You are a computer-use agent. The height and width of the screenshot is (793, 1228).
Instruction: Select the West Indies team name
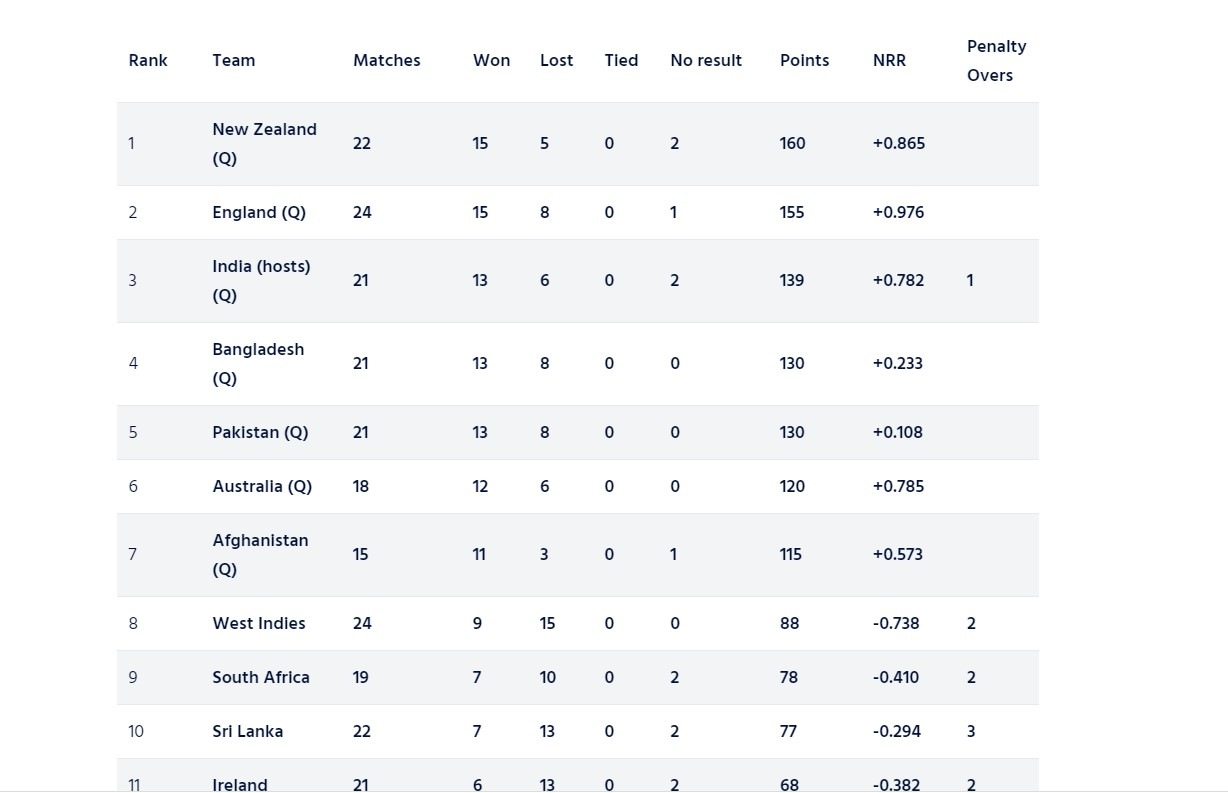259,624
